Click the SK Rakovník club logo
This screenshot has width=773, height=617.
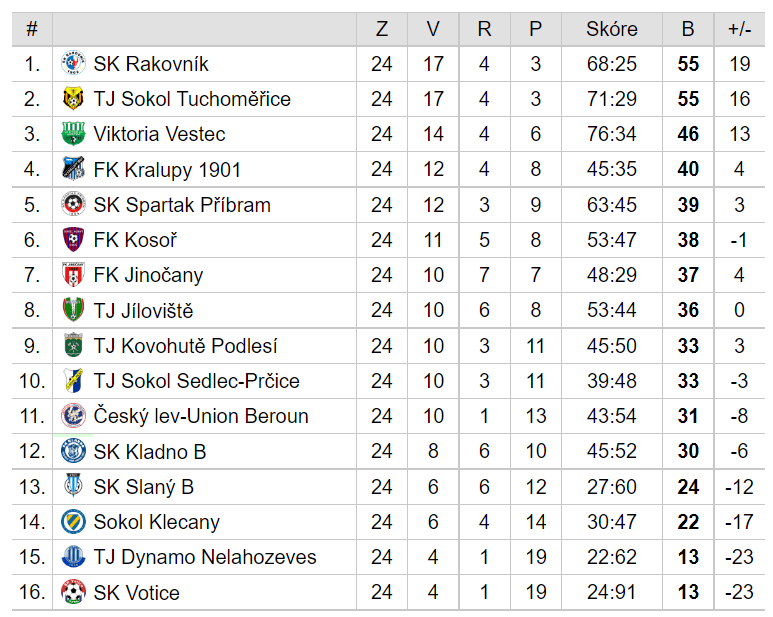[x=73, y=64]
